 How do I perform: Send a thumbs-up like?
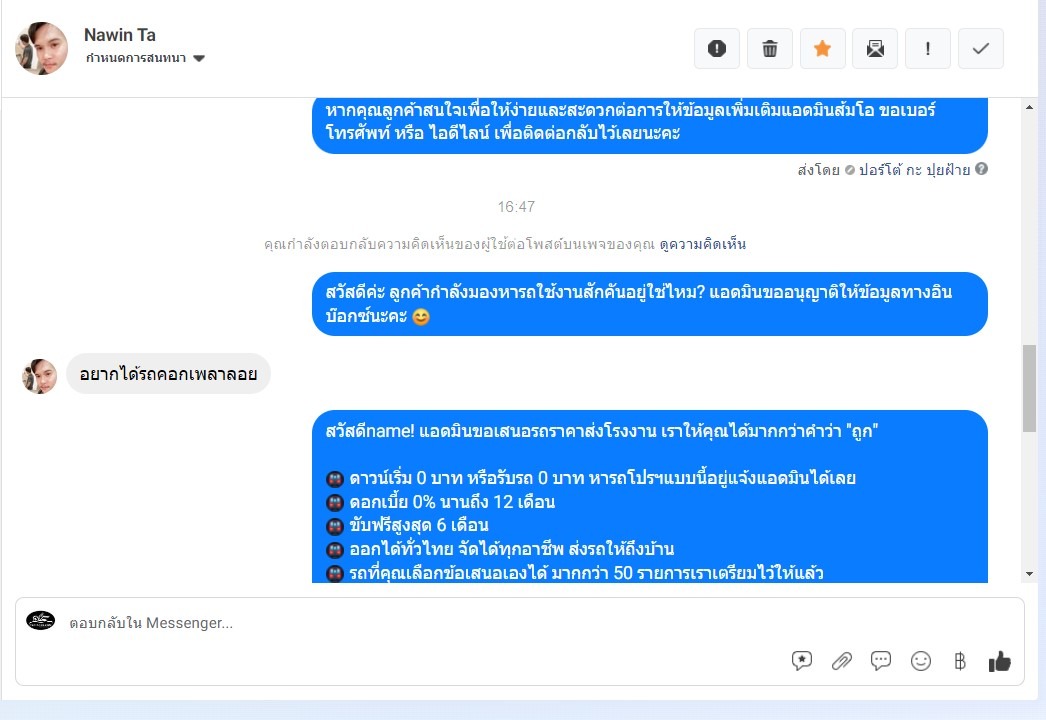[x=999, y=661]
